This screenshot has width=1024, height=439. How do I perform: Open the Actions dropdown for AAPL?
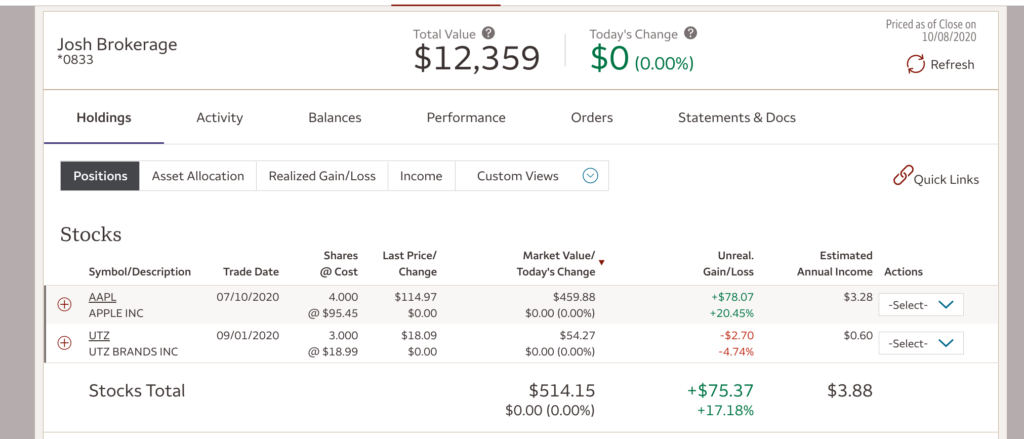[920, 305]
